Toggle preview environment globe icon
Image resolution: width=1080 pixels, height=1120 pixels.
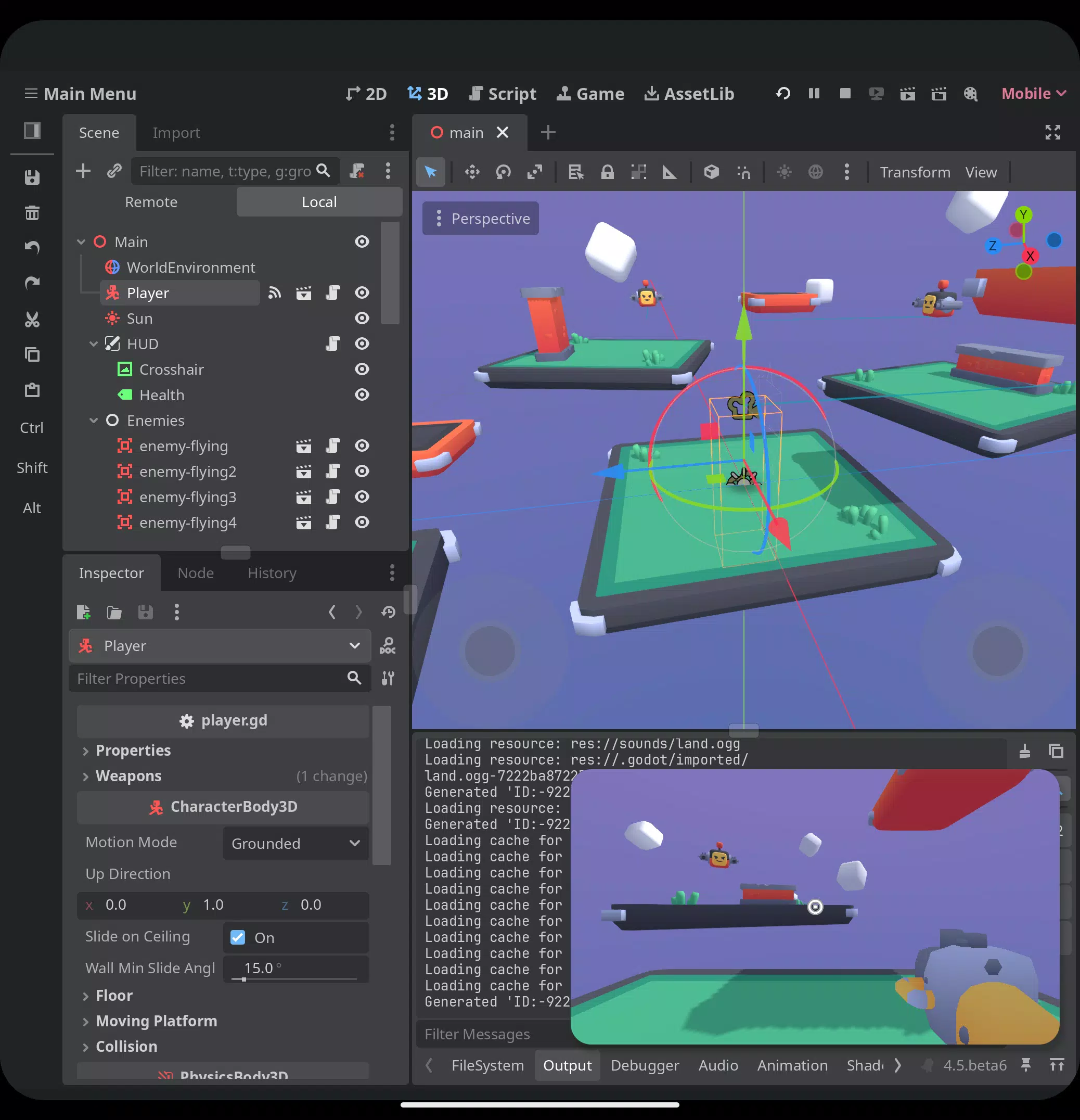click(x=816, y=172)
